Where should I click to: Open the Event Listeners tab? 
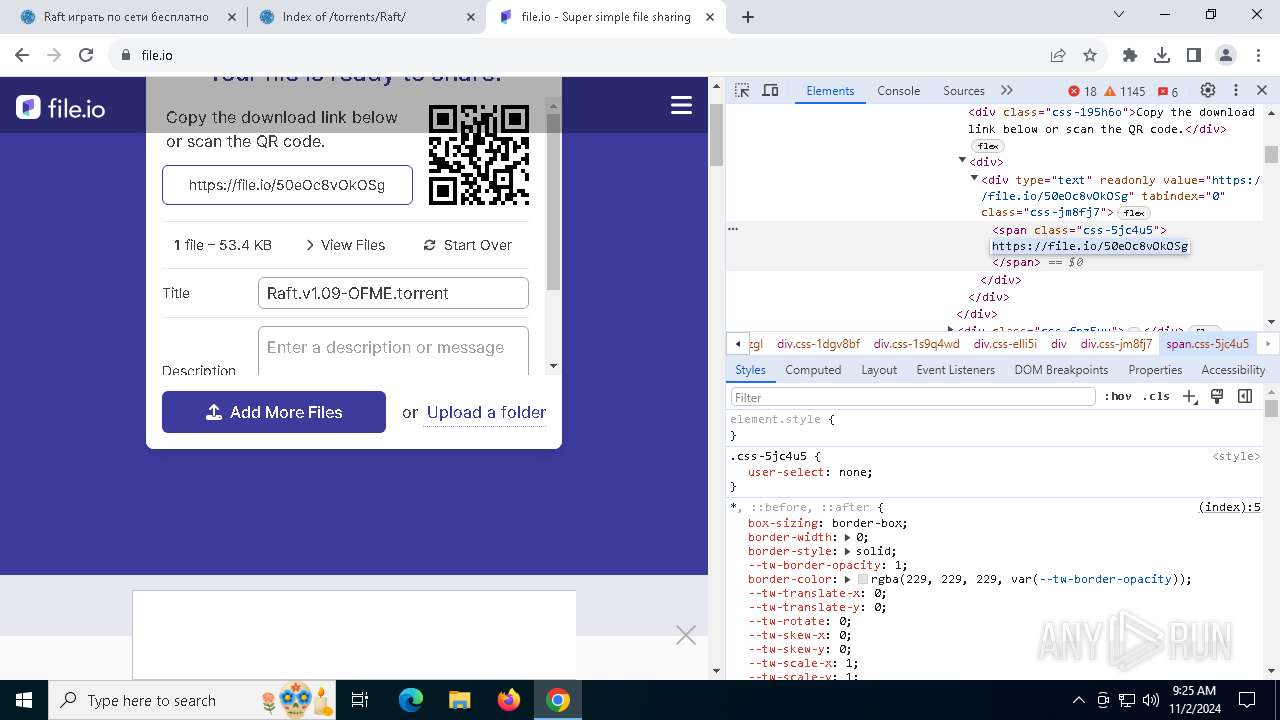click(x=955, y=370)
